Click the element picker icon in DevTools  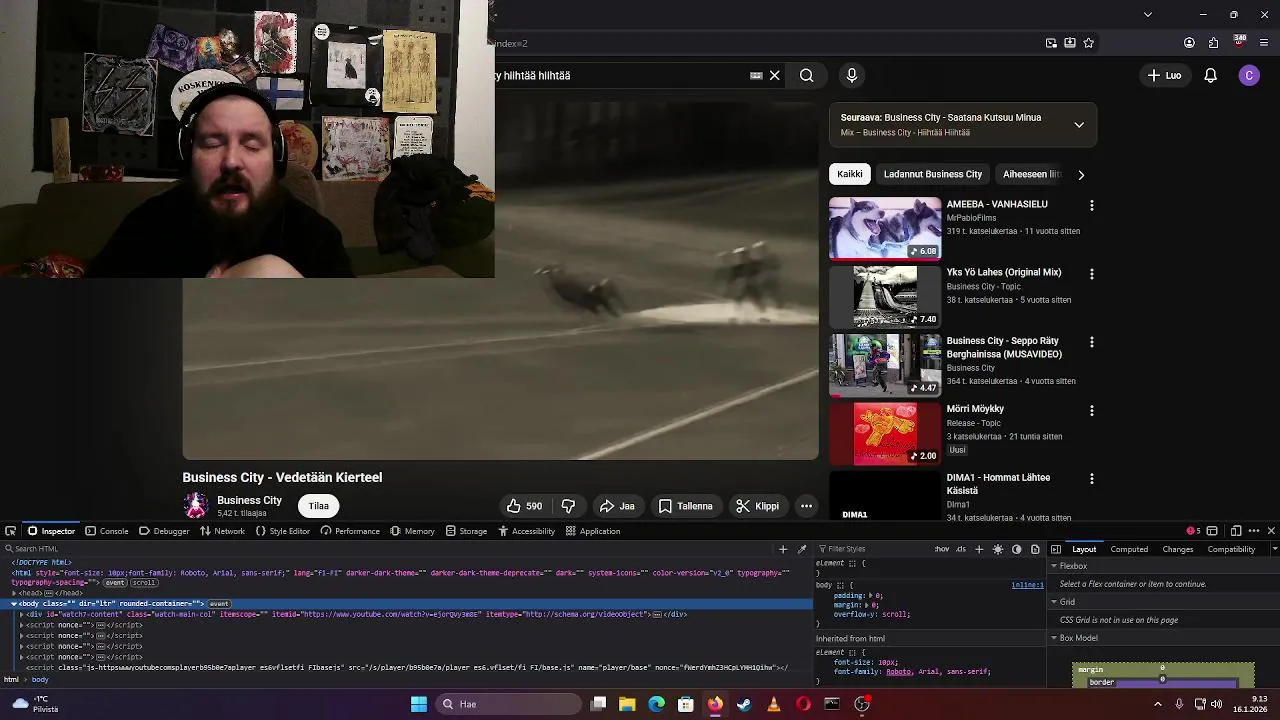pos(10,531)
